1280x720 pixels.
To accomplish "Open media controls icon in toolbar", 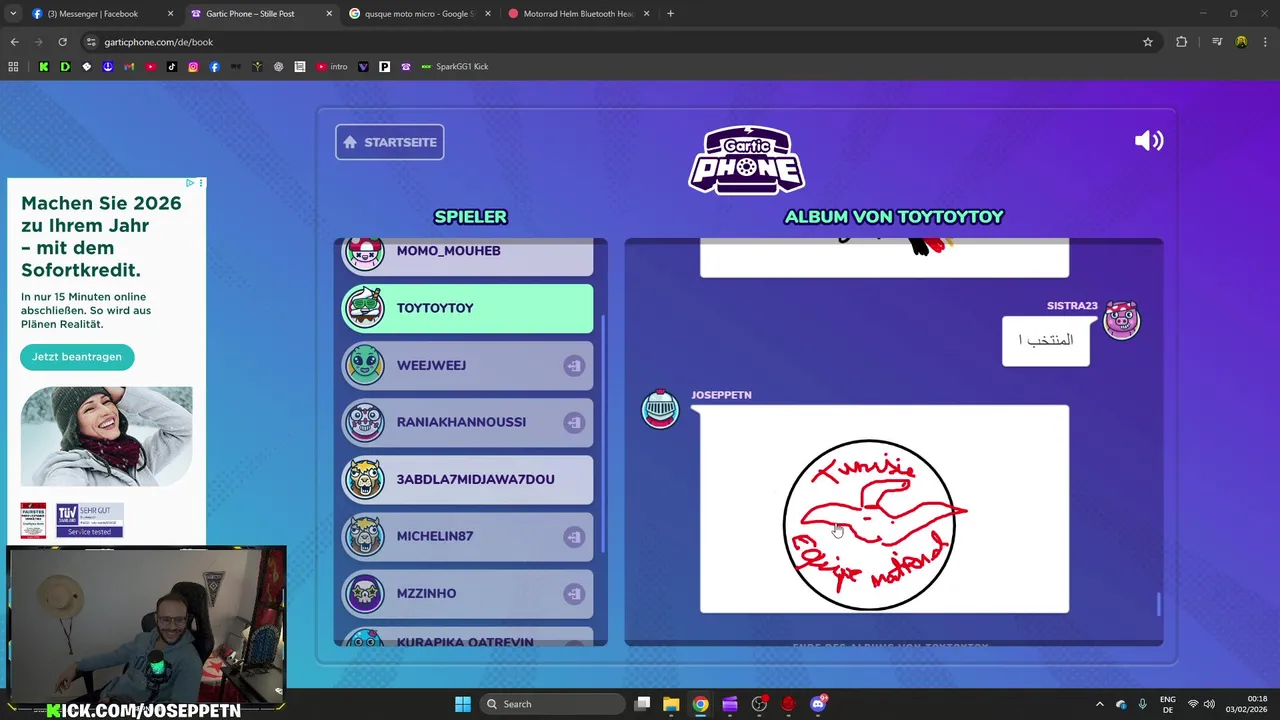I will point(1217,42).
